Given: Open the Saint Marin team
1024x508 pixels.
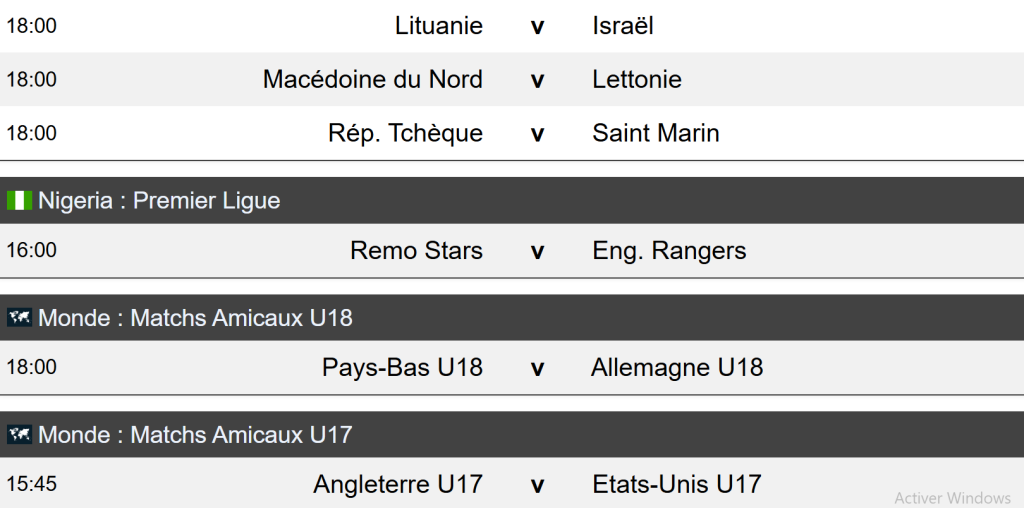Looking at the screenshot, I should 656,133.
